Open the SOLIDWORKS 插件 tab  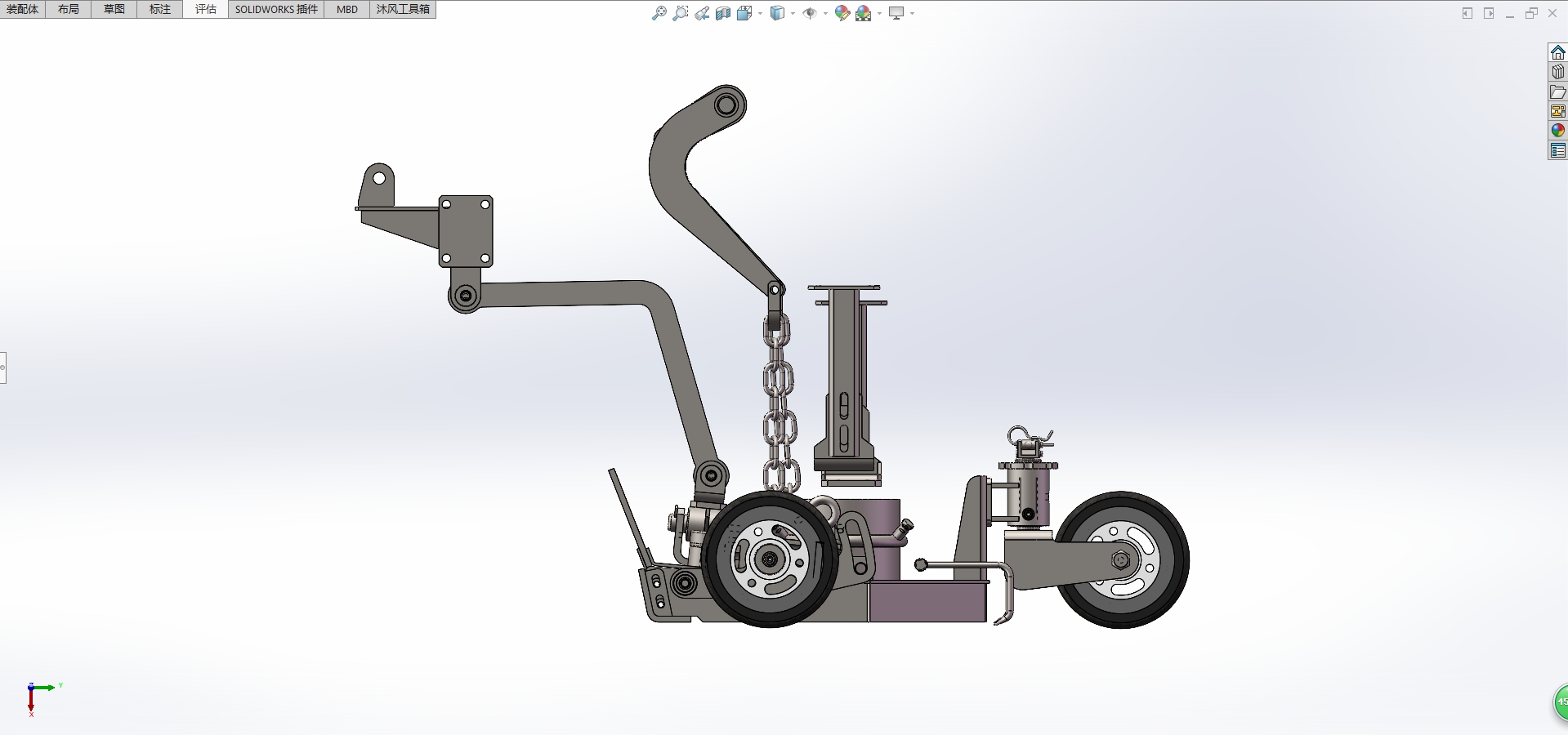(276, 9)
